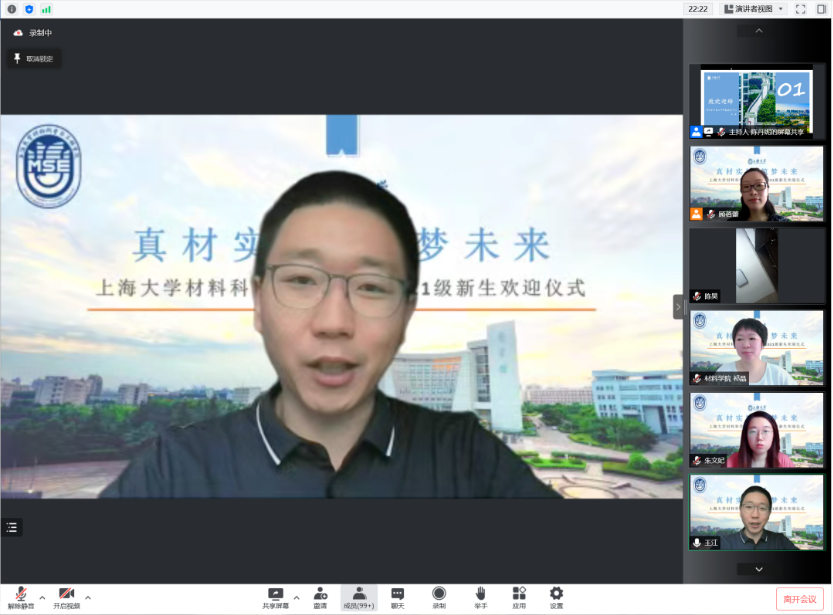Expand video options arrow beside camera
This screenshot has height=615, width=833.
coord(88,597)
